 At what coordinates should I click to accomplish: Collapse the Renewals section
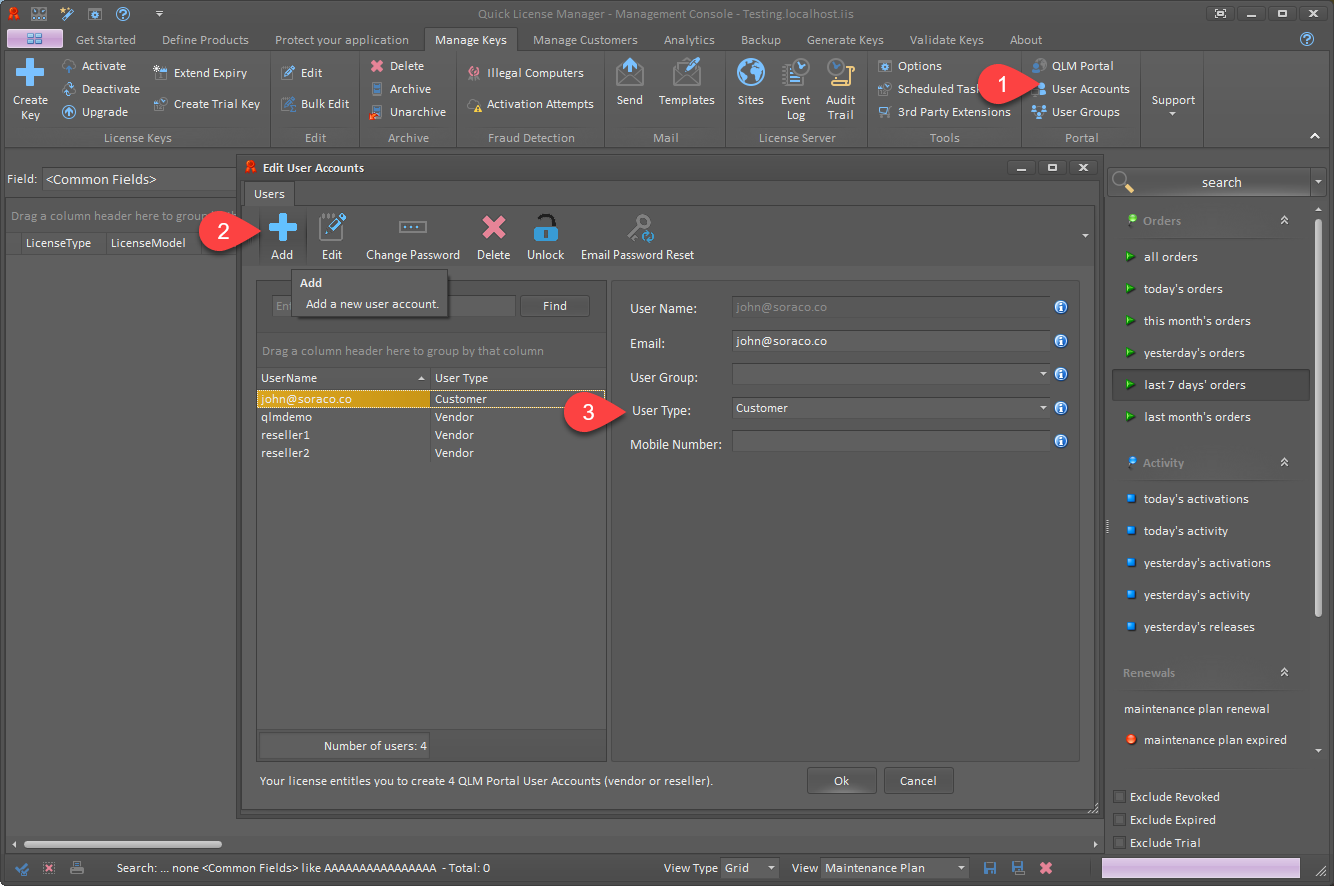[x=1284, y=673]
